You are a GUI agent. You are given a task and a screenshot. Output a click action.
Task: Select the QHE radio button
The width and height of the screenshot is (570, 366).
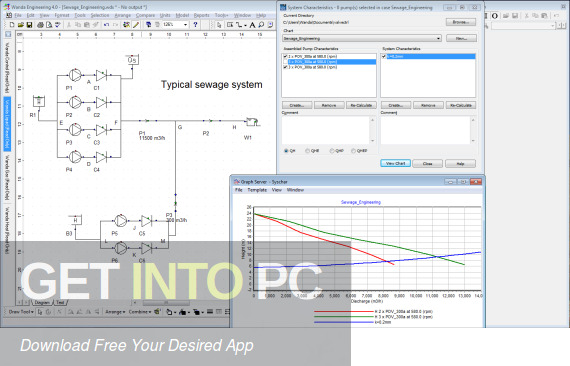click(x=308, y=151)
